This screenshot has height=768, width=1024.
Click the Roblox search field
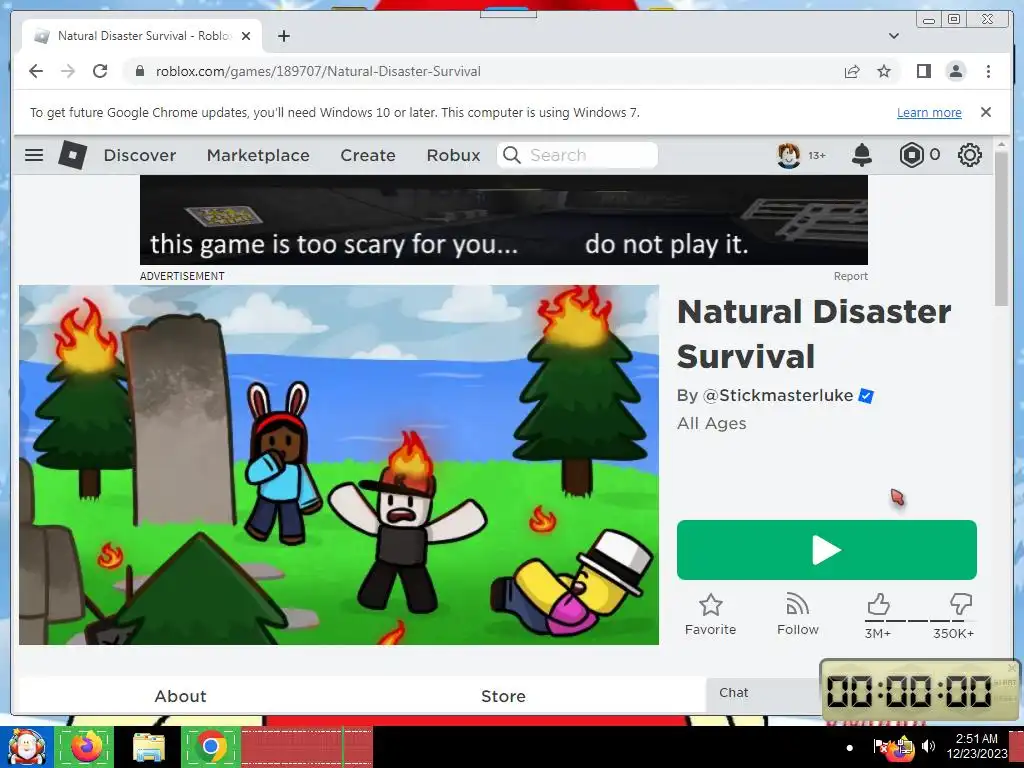(x=577, y=155)
